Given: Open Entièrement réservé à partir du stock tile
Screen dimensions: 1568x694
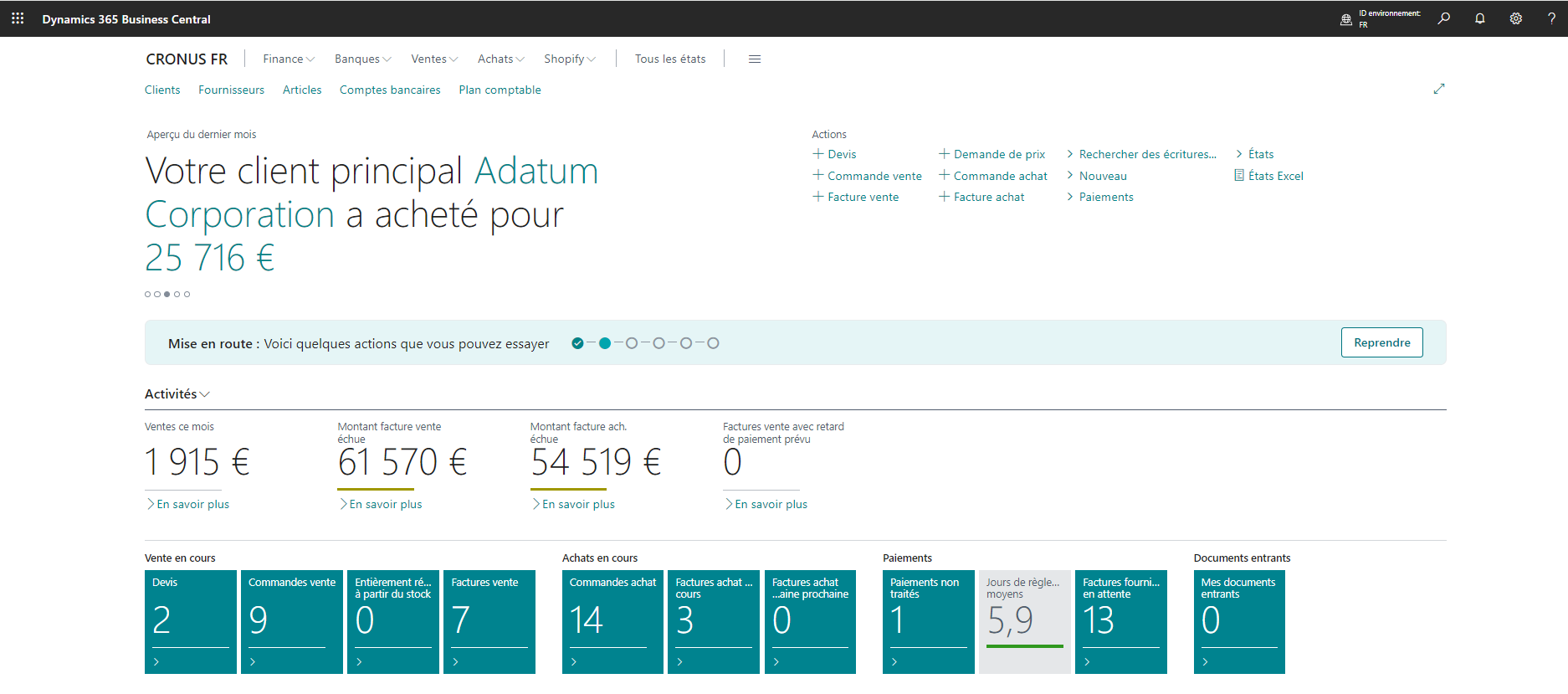Looking at the screenshot, I should coord(393,622).
